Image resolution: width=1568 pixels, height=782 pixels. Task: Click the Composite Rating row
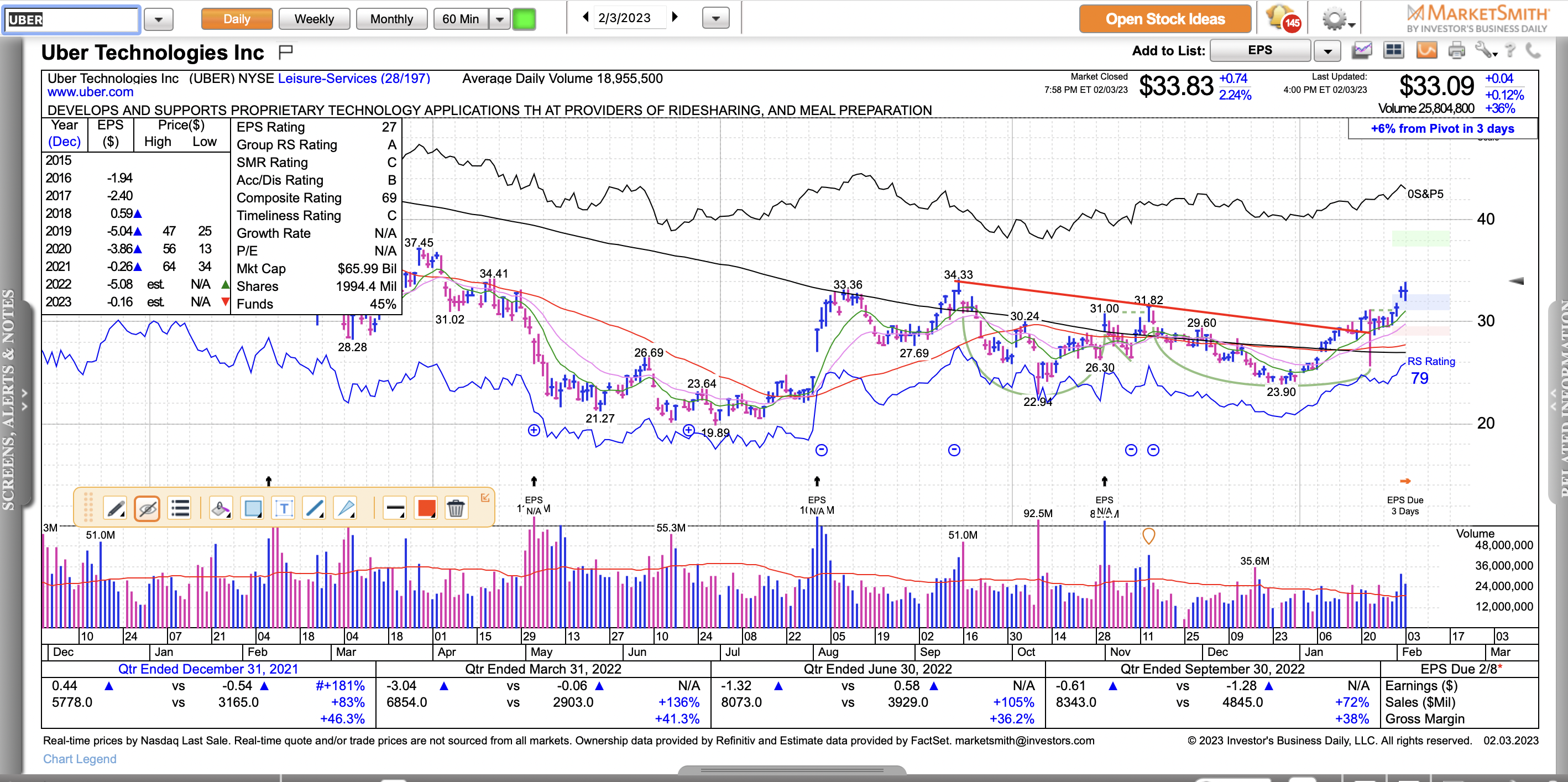tap(316, 198)
